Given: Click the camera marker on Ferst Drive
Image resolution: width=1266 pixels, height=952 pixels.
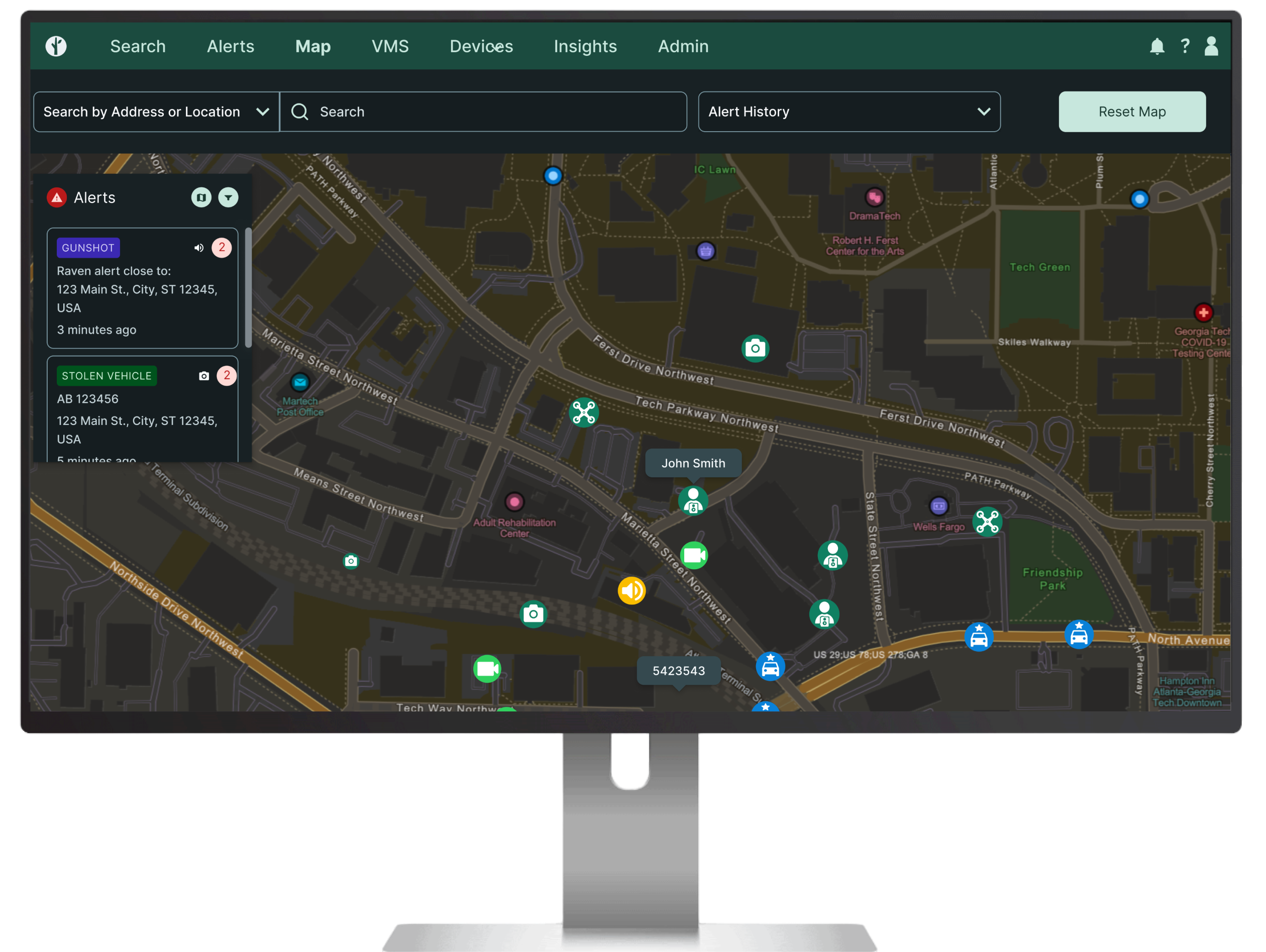Looking at the screenshot, I should coord(755,348).
